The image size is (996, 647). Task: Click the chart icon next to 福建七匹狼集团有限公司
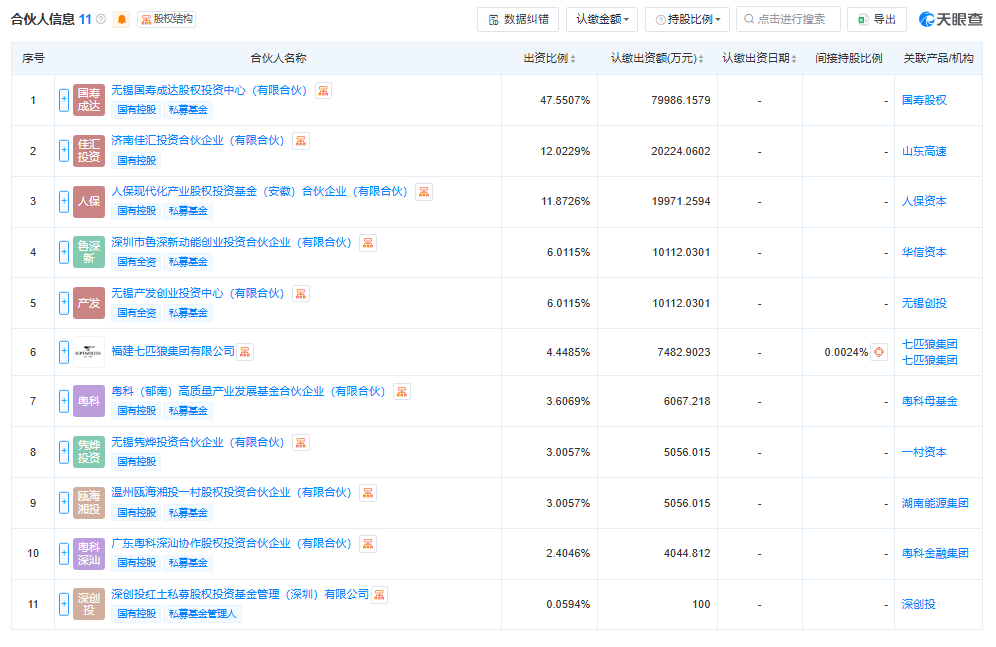pos(244,351)
